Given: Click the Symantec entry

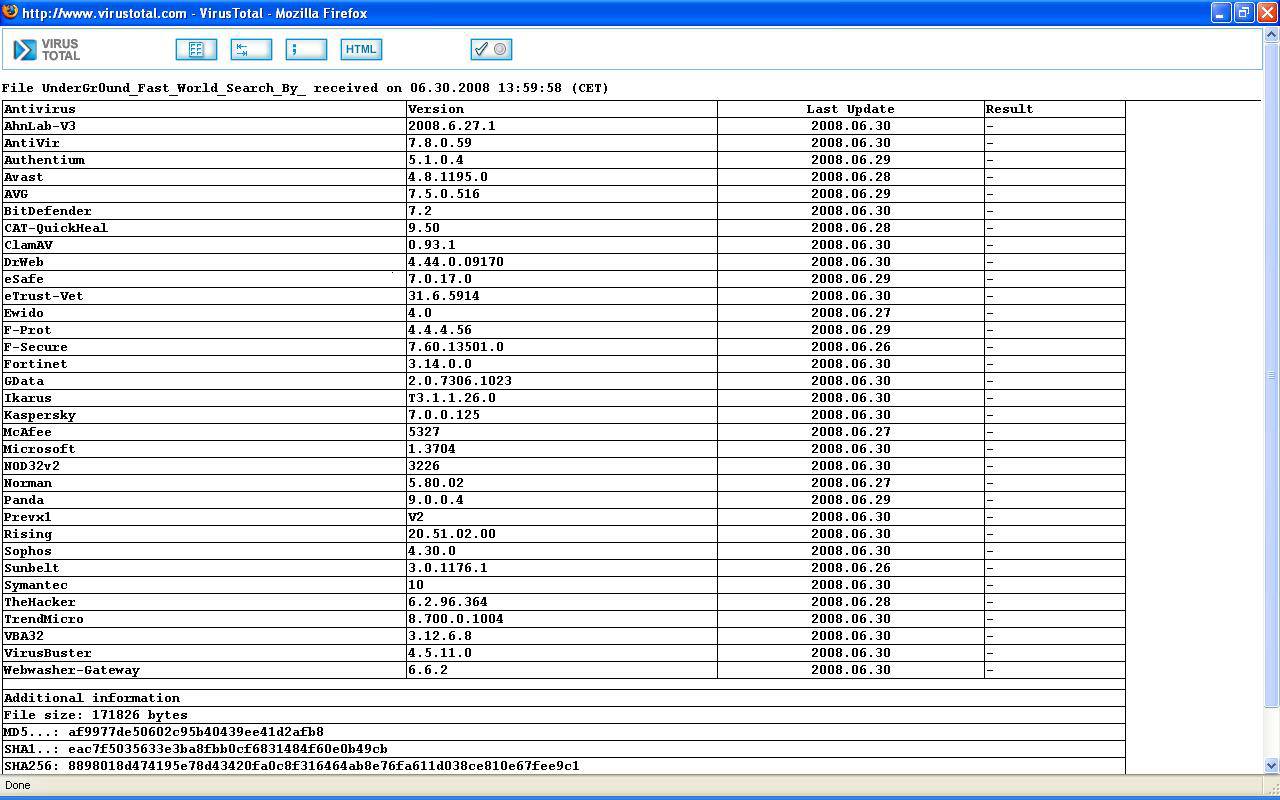Looking at the screenshot, I should tap(36, 585).
